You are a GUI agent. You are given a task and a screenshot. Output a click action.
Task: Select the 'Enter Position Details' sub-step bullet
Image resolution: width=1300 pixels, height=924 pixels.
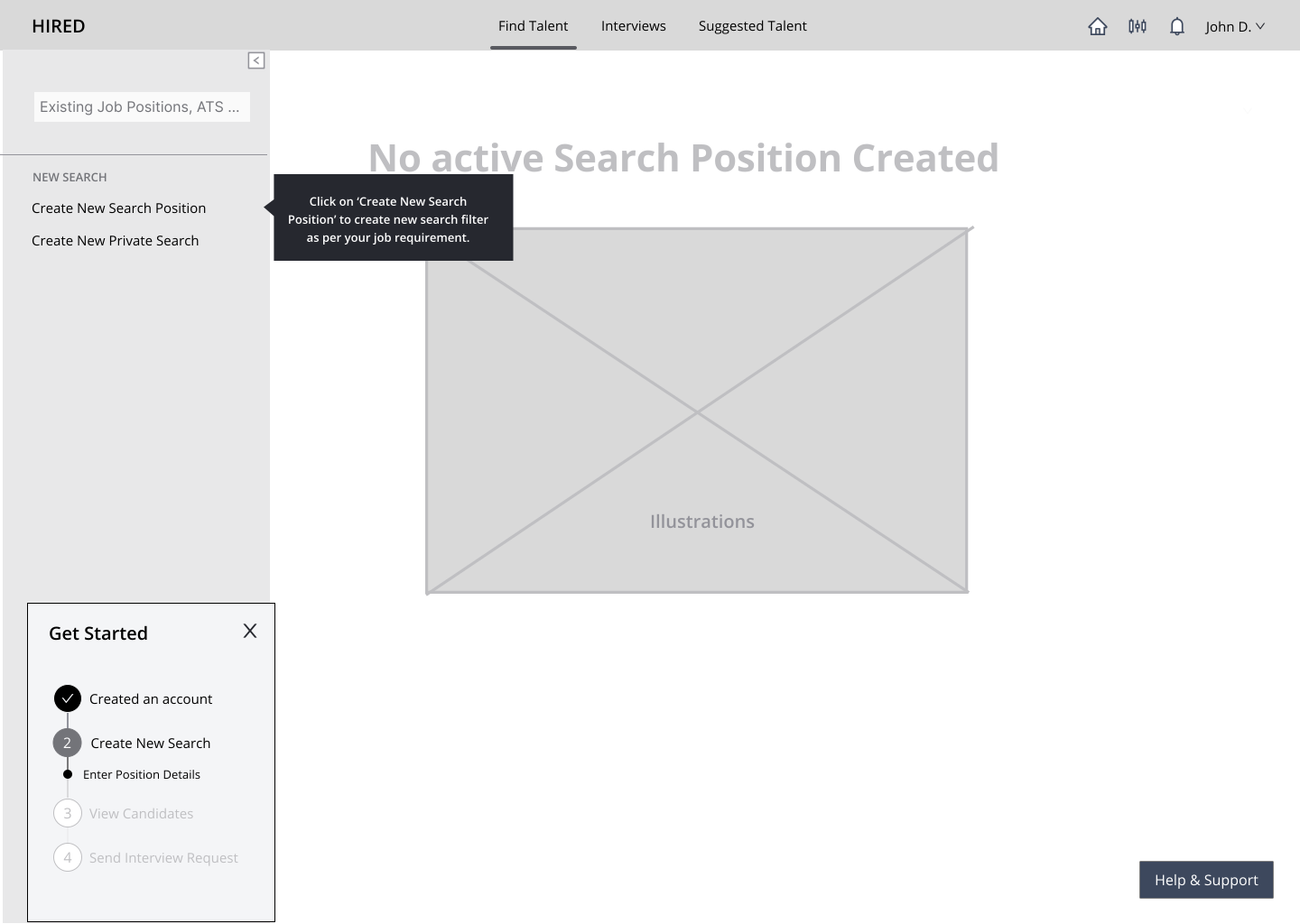67,773
